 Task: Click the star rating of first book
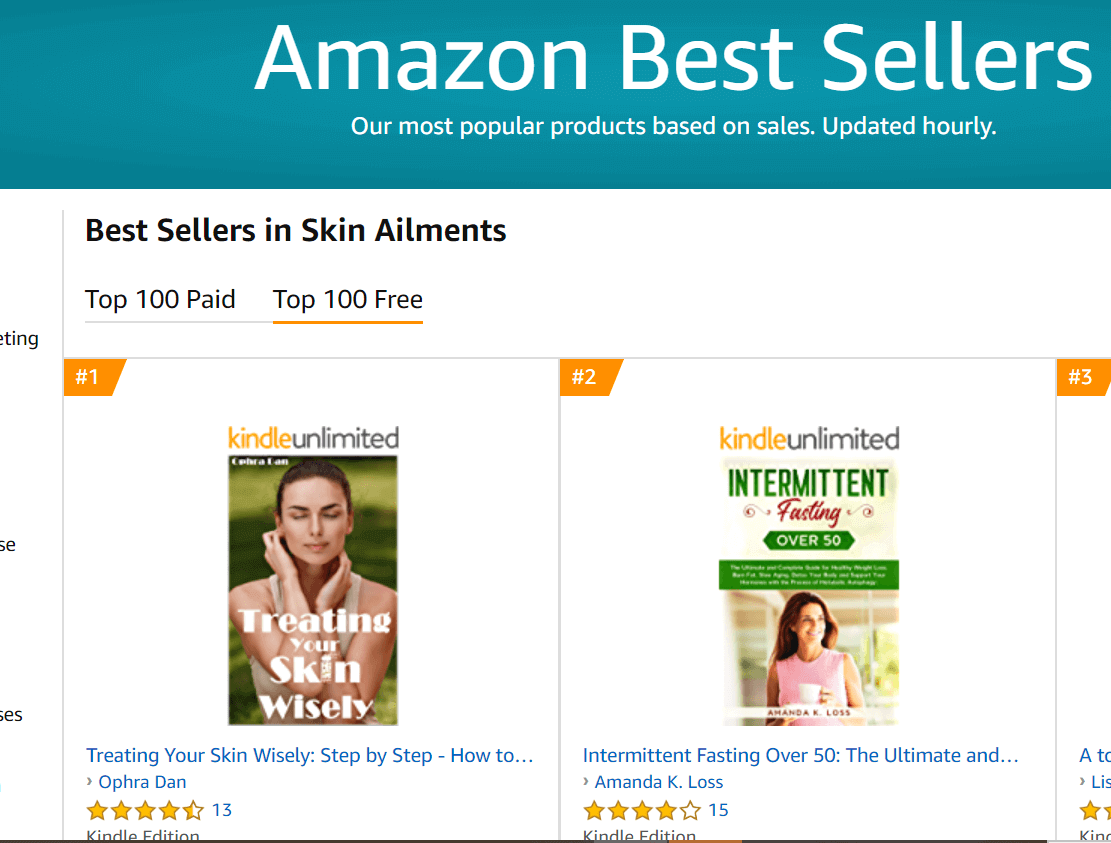tap(145, 810)
